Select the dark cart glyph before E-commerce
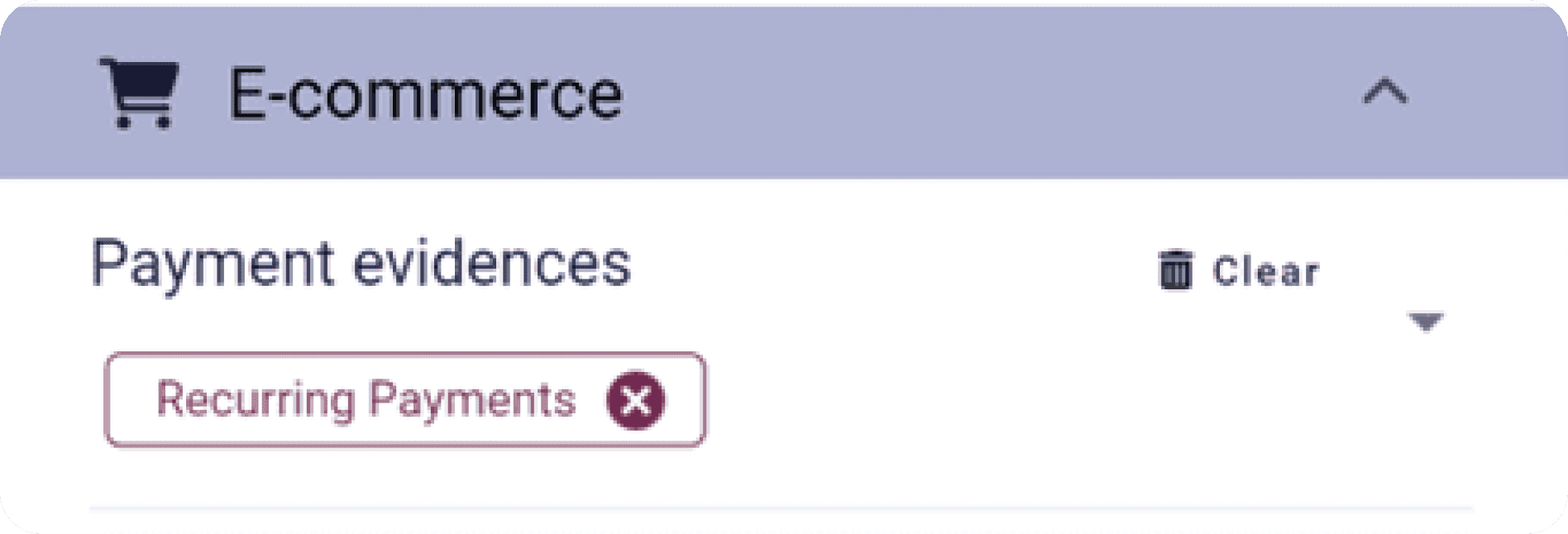Screen dimensions: 1568x534 (139, 93)
